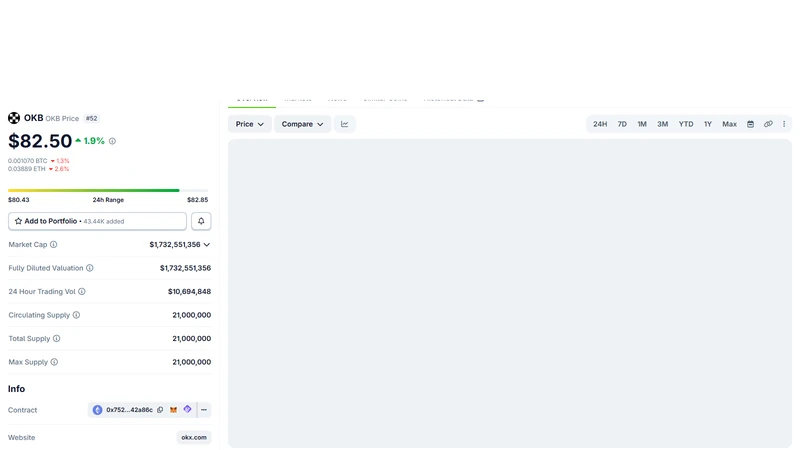800x450 pixels.
Task: Copy the contract address with copy icon
Action: pyautogui.click(x=160, y=410)
